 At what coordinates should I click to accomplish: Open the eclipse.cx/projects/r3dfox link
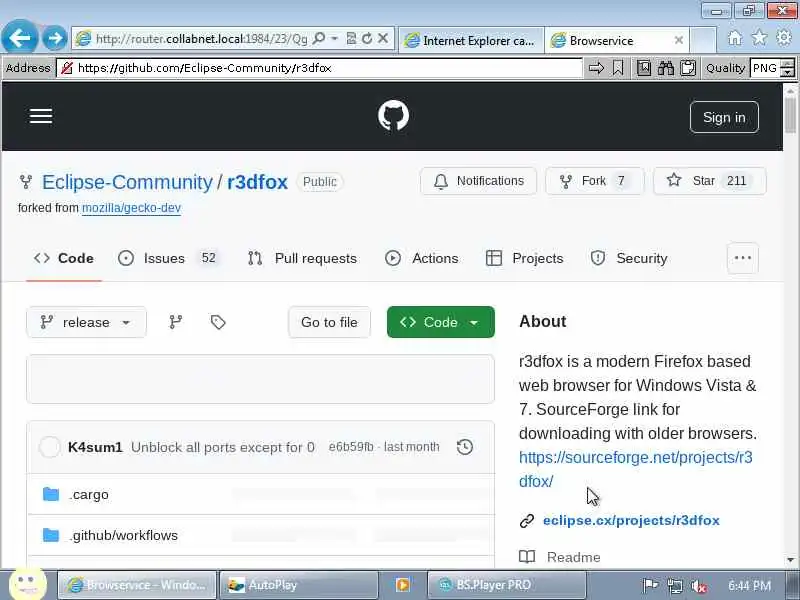tap(631, 520)
